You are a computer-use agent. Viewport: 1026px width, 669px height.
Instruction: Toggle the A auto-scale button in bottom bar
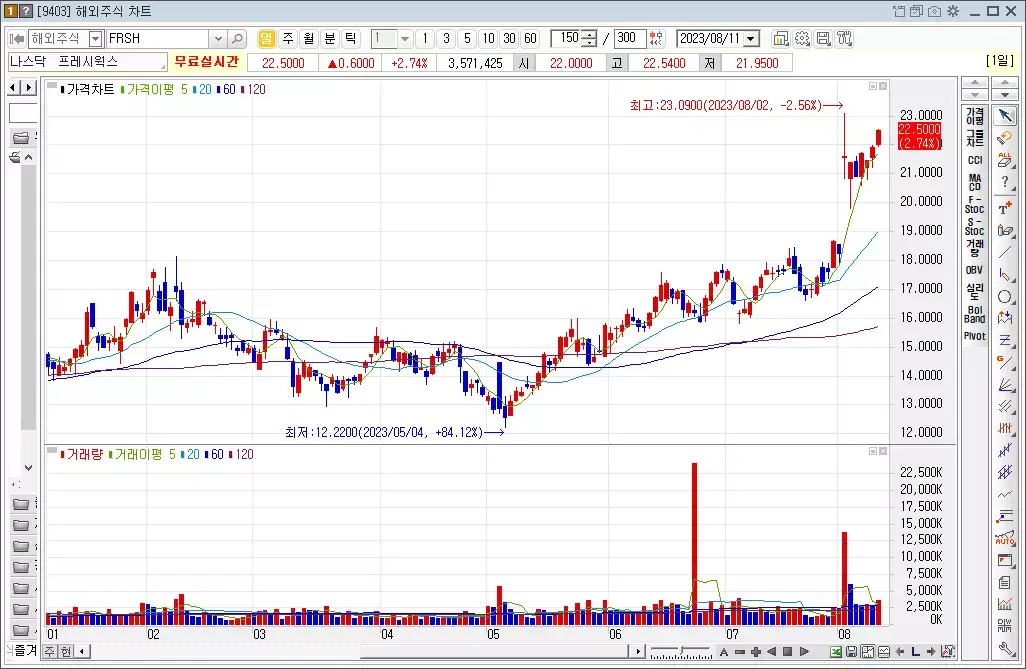[x=724, y=651]
